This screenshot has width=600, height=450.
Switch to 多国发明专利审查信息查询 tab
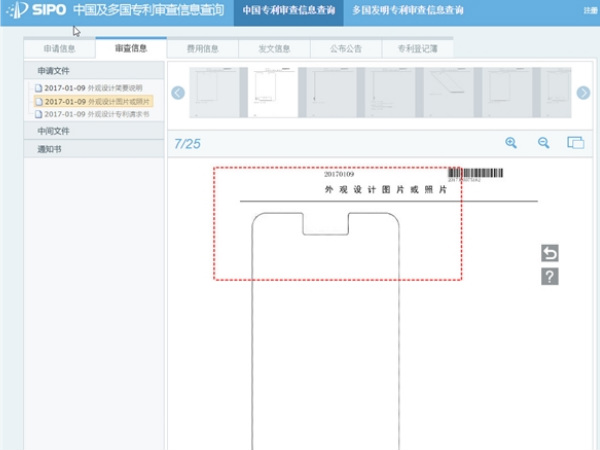click(x=408, y=10)
